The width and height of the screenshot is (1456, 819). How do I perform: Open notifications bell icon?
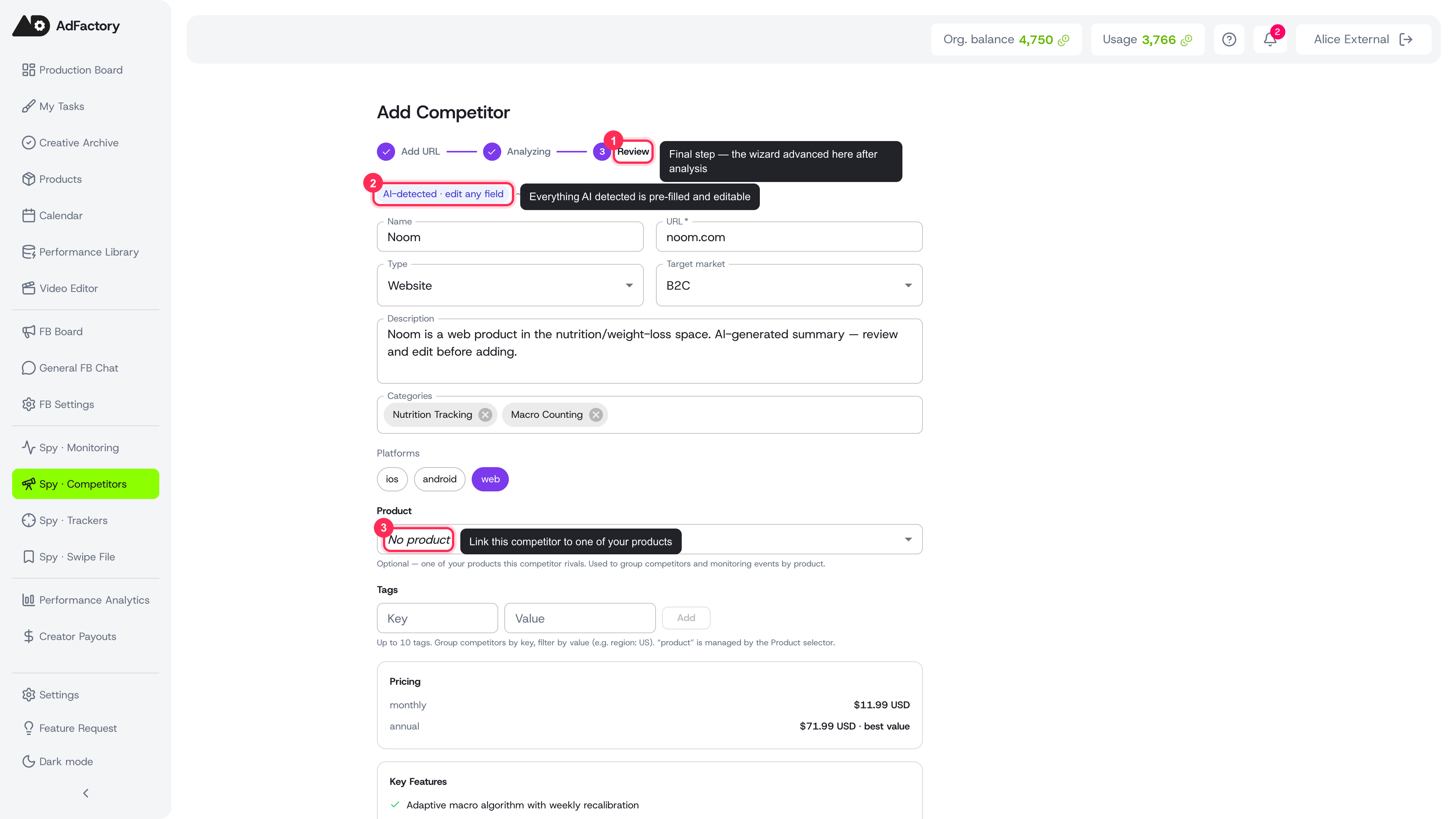(x=1269, y=39)
